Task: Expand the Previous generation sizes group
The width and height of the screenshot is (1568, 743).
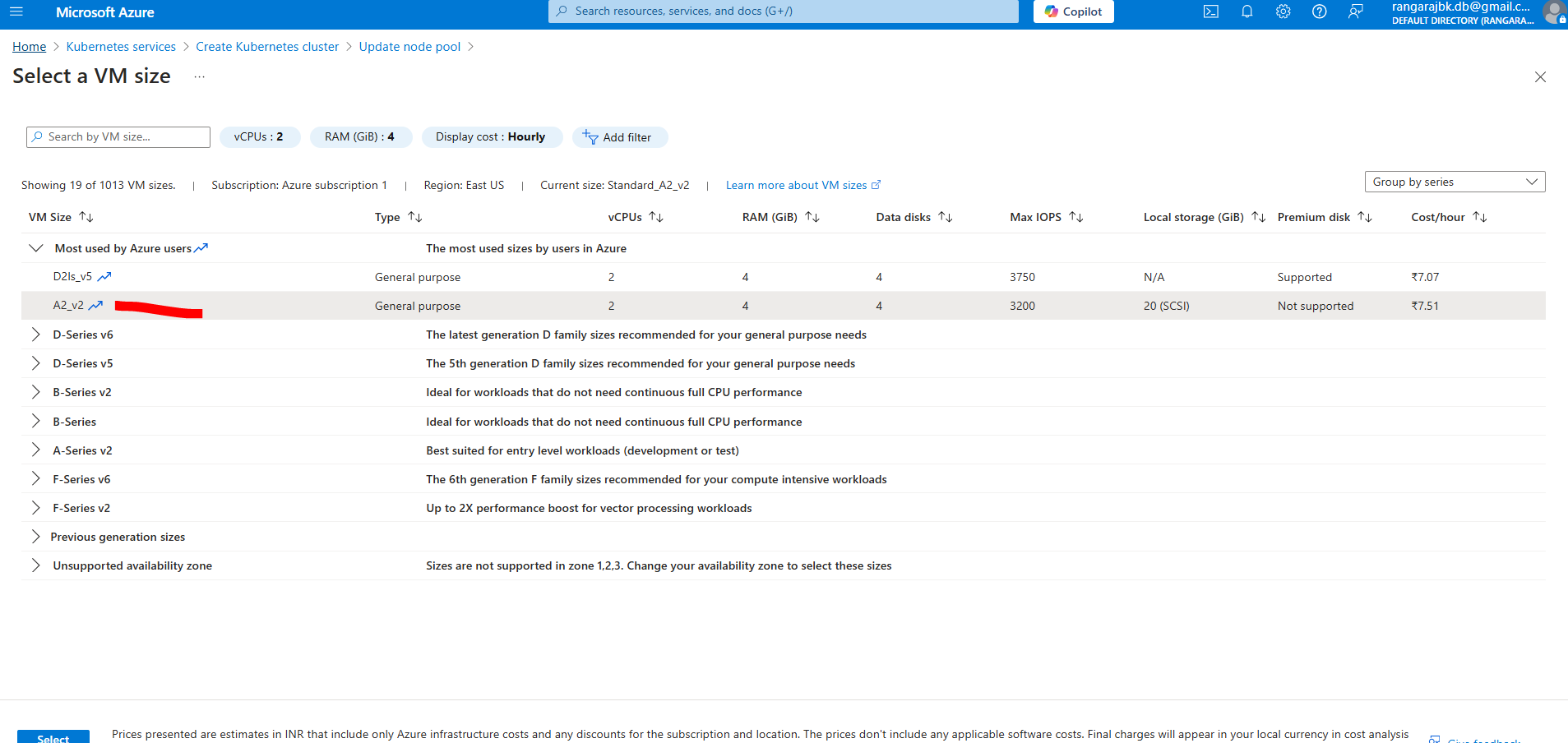Action: click(x=35, y=536)
